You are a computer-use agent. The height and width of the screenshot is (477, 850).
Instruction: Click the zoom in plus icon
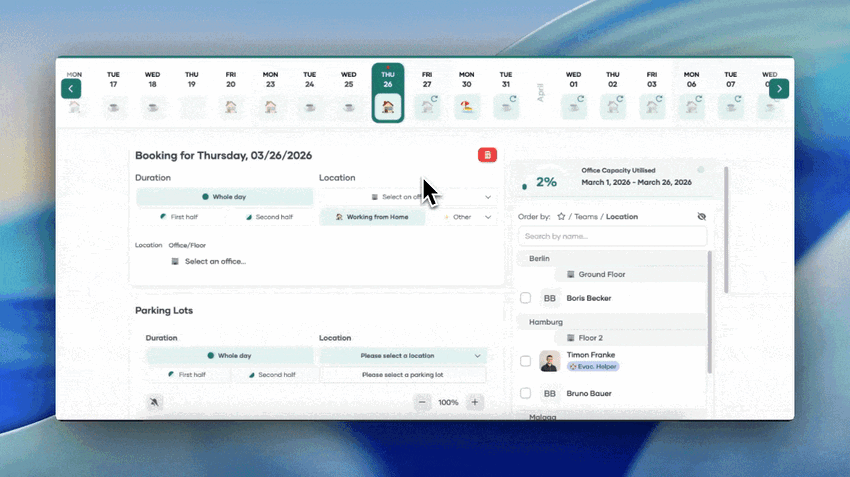click(475, 402)
